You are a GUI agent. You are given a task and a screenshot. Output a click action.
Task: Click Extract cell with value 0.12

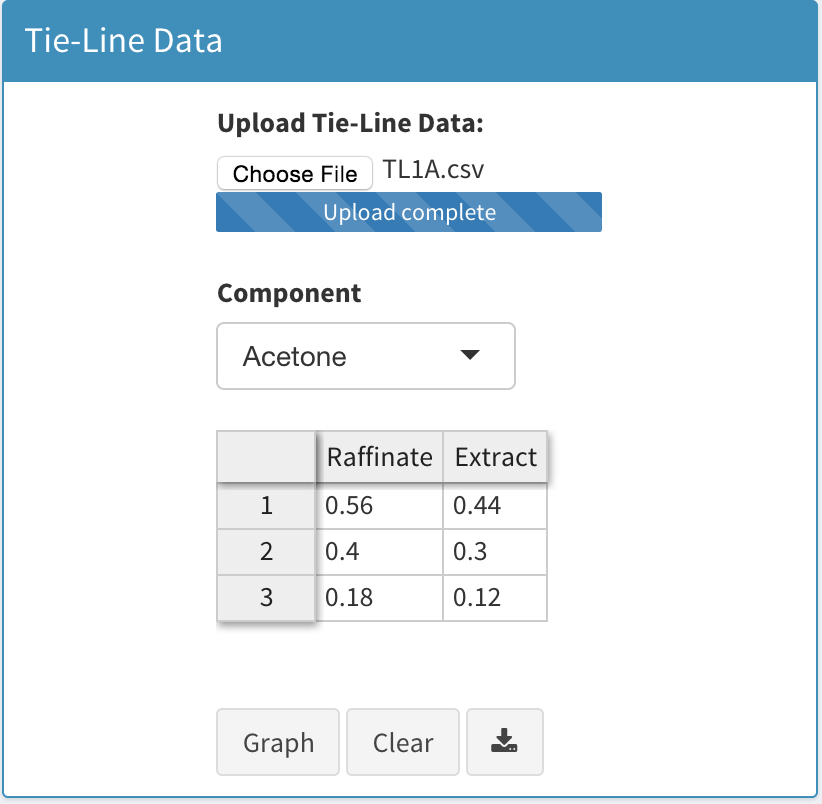(495, 598)
